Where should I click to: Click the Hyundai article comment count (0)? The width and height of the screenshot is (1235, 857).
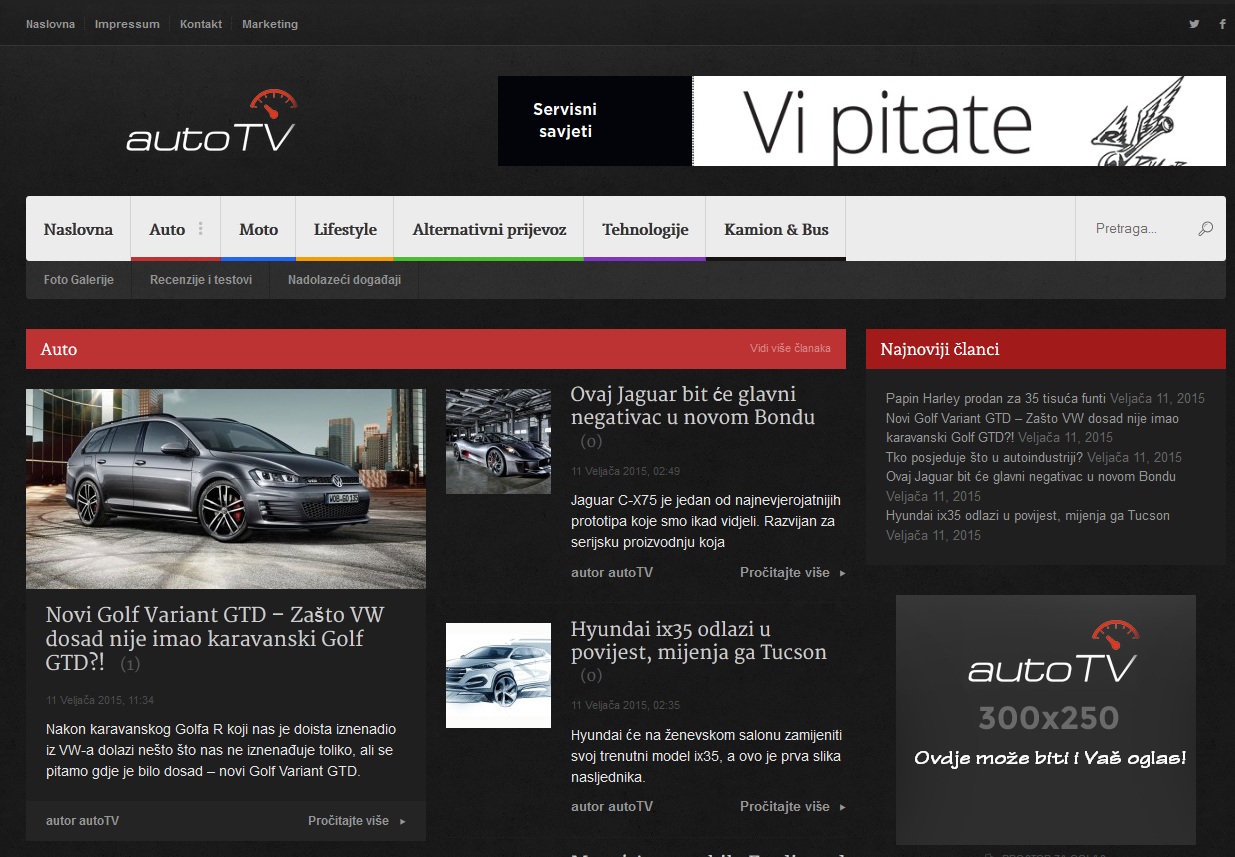592,676
